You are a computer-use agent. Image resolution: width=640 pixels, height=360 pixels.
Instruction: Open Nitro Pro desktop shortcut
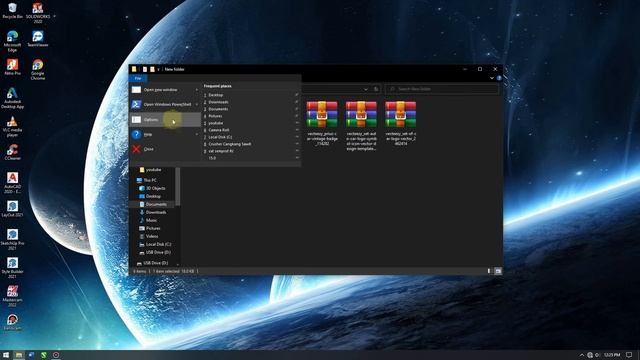(x=12, y=67)
